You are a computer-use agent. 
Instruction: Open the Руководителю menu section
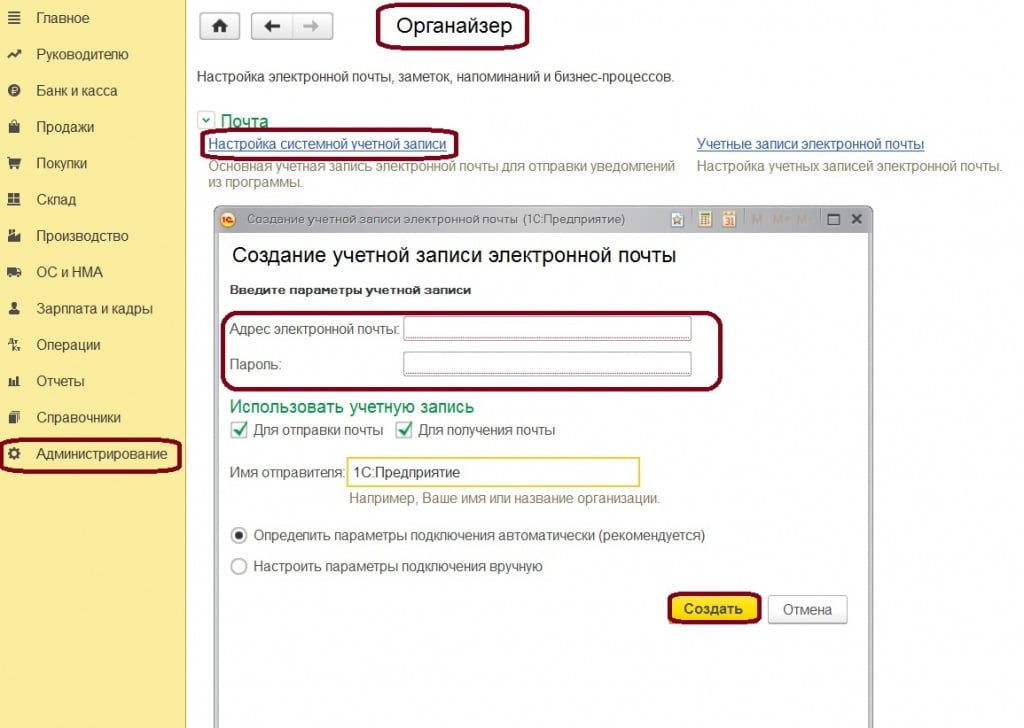82,54
